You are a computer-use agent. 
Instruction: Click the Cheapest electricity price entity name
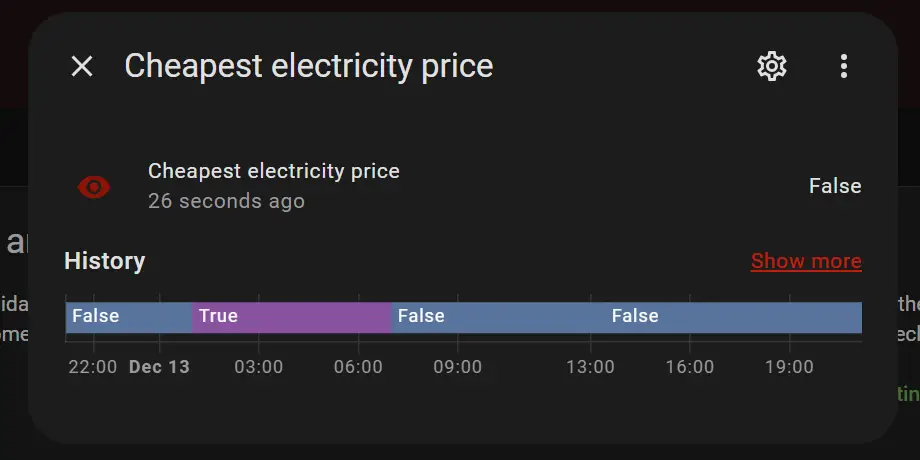(x=274, y=171)
